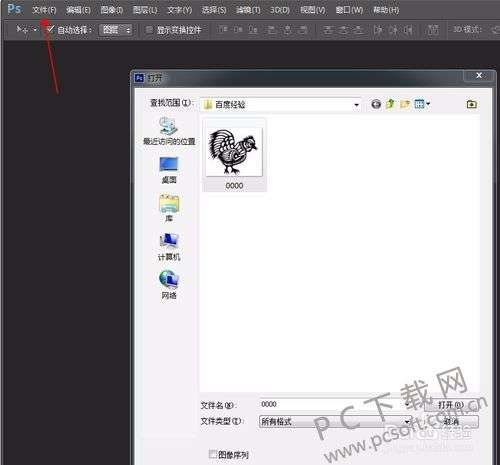Click the distribute right edges icon

(408, 30)
